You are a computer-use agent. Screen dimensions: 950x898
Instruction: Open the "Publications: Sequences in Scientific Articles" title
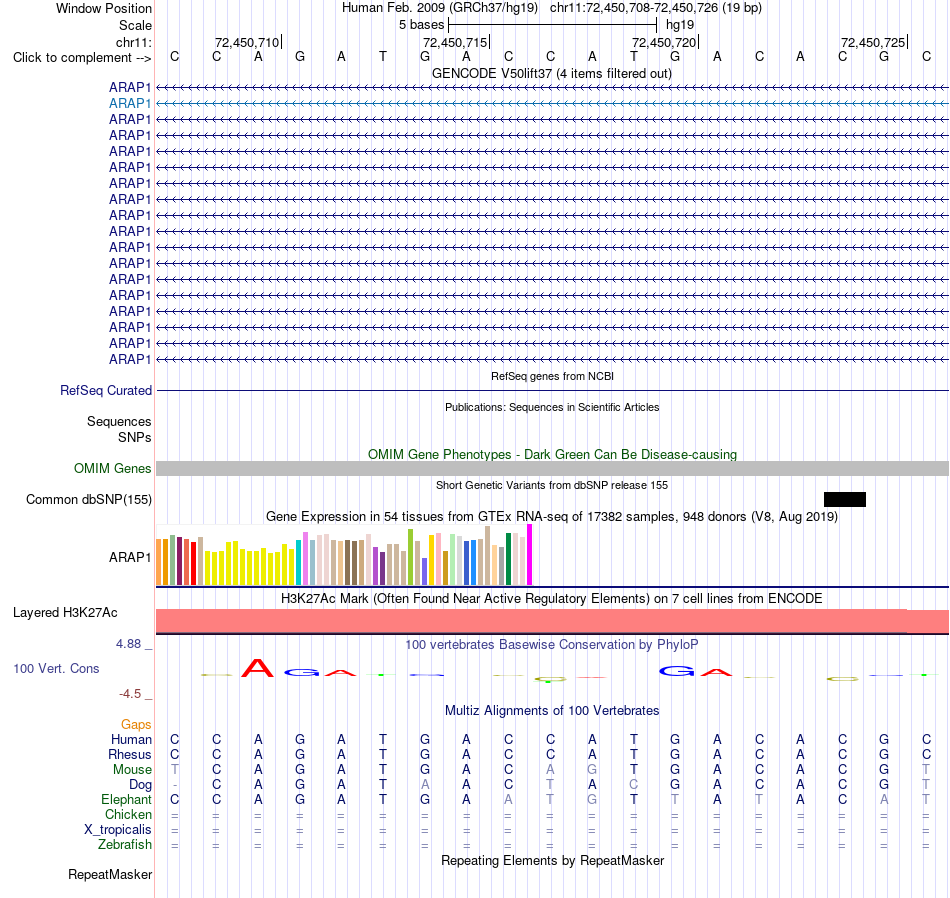(552, 407)
